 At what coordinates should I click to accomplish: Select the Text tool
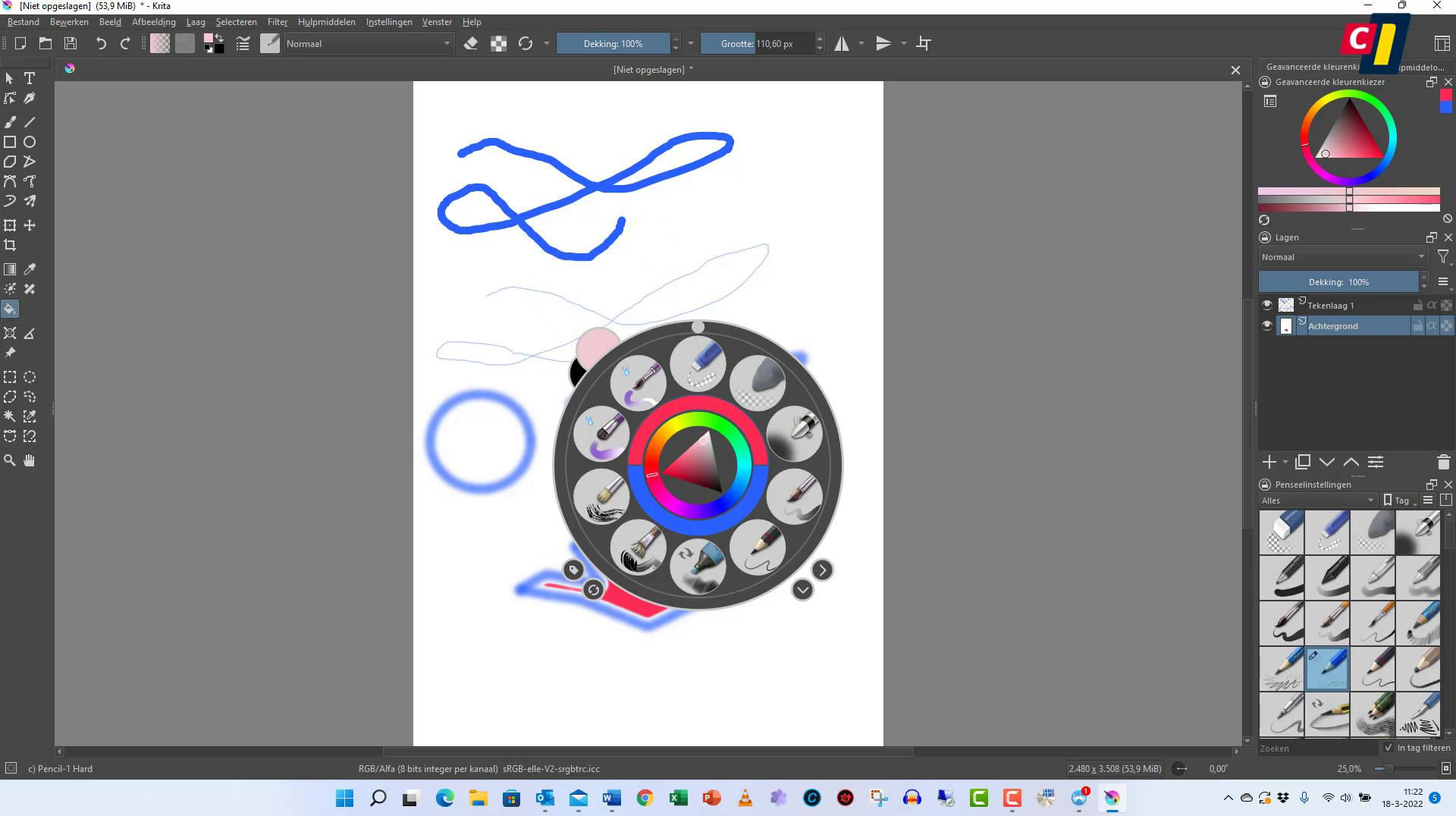[x=30, y=78]
